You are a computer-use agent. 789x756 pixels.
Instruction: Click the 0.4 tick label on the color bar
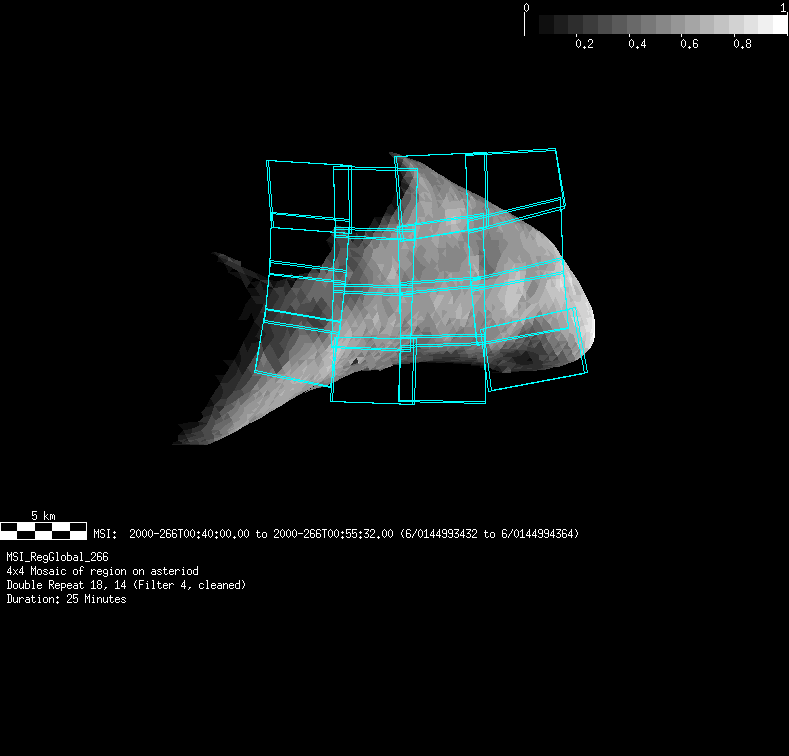click(636, 45)
